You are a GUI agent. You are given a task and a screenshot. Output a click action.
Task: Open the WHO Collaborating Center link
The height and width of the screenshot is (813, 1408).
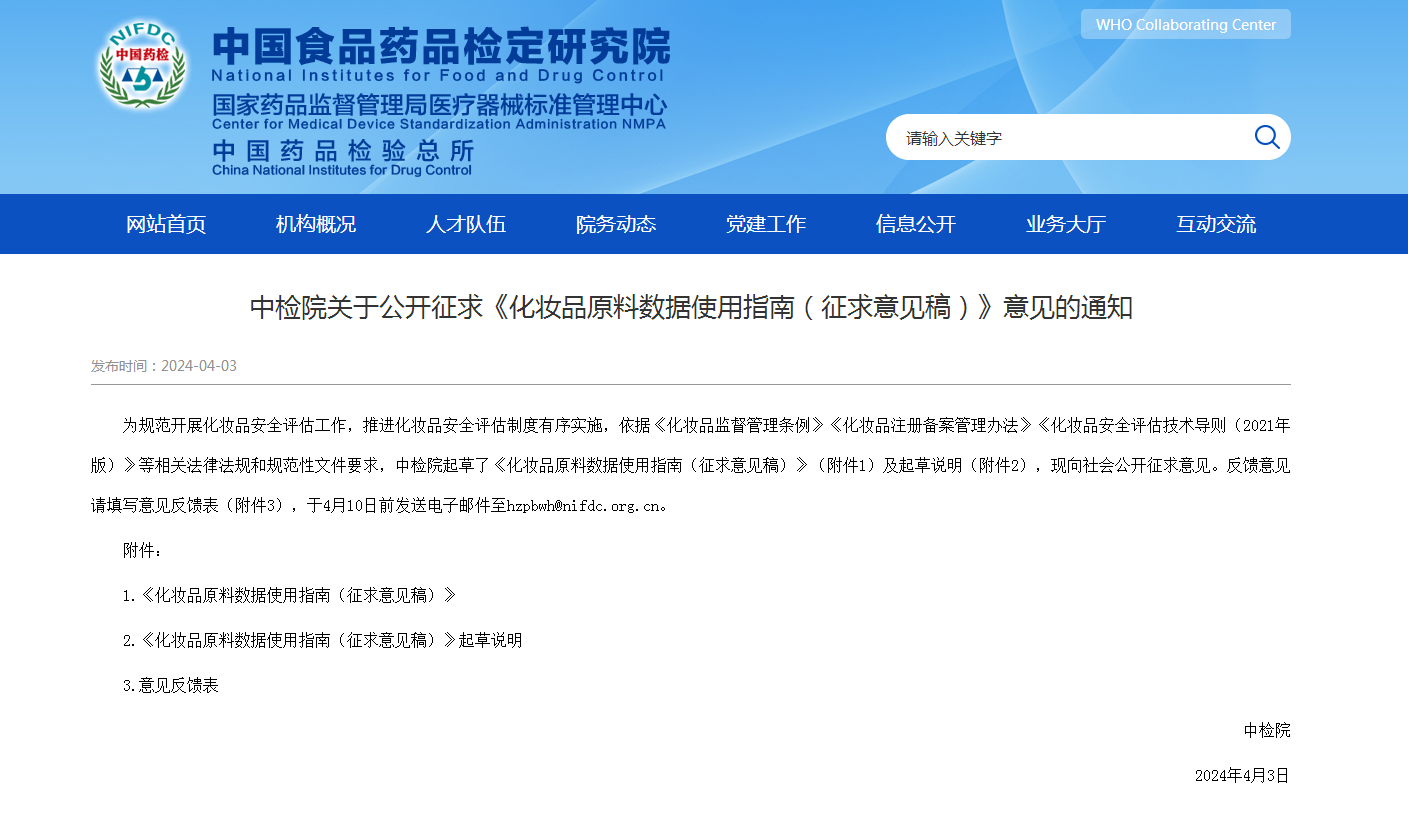[x=1186, y=24]
